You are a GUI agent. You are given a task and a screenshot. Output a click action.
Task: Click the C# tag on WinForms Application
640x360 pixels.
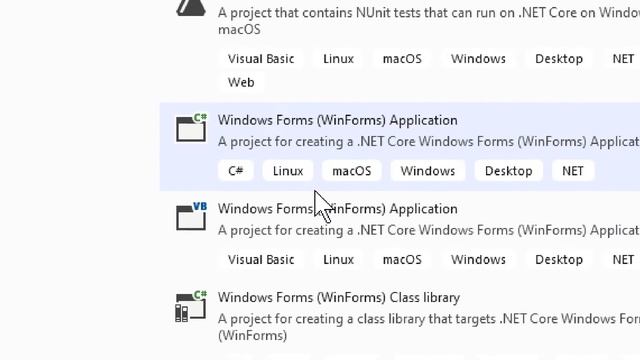236,171
